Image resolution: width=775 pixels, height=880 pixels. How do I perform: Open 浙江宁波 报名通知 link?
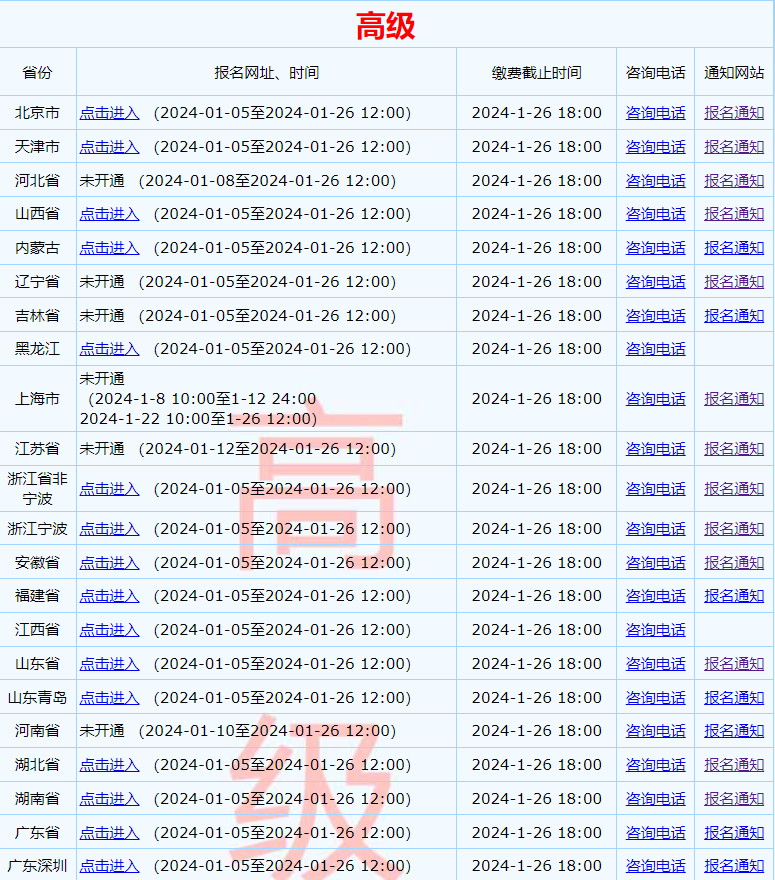734,529
